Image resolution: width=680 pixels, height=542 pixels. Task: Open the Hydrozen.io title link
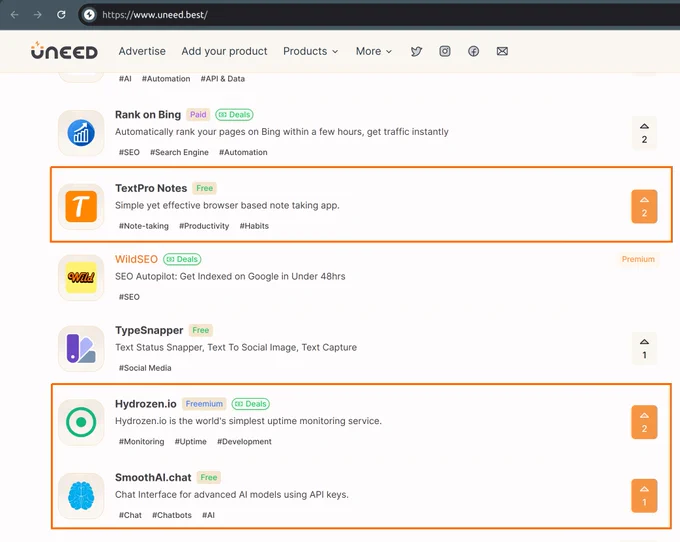point(146,404)
